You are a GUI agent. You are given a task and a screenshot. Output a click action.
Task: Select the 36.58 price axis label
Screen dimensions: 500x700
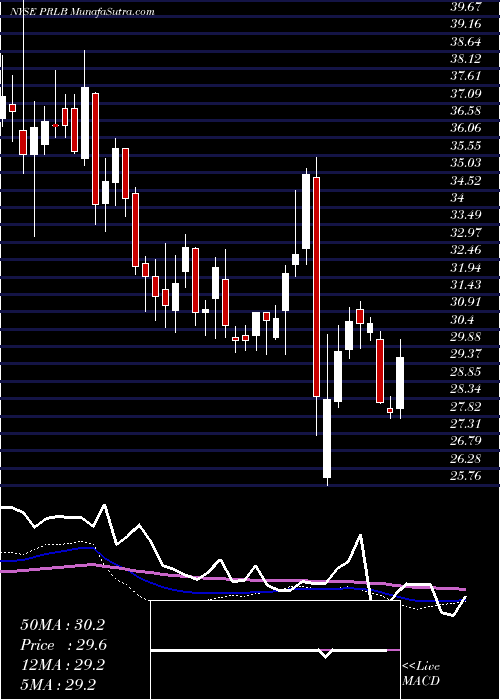pos(466,111)
